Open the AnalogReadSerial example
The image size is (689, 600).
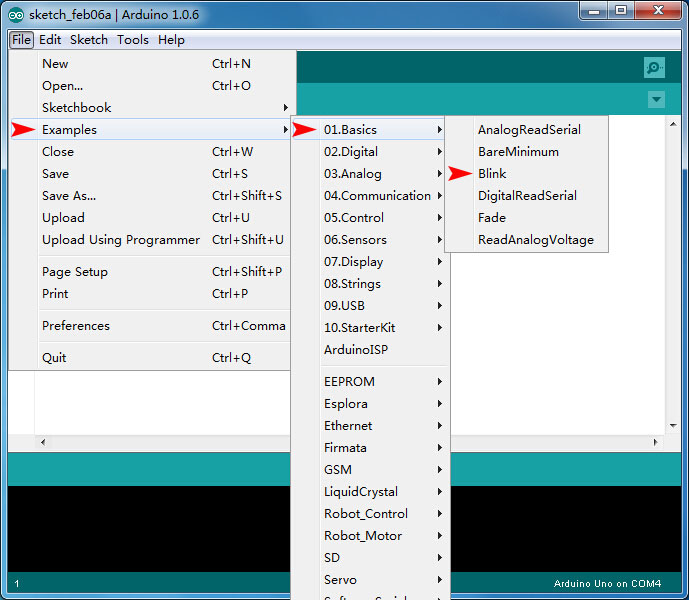529,130
